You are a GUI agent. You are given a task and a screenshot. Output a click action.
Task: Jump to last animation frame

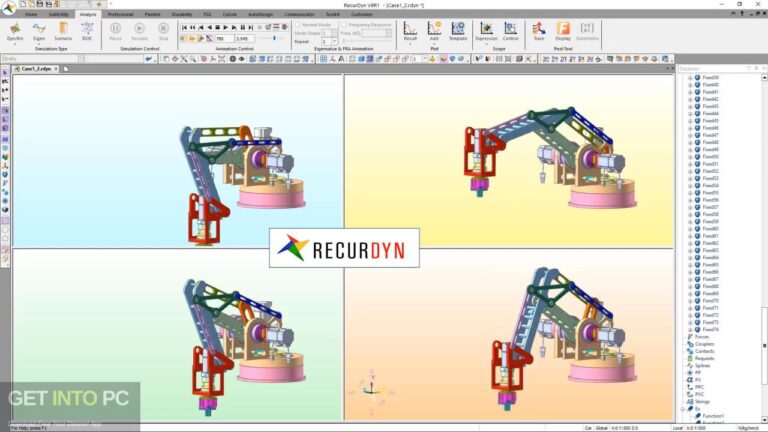[251, 27]
